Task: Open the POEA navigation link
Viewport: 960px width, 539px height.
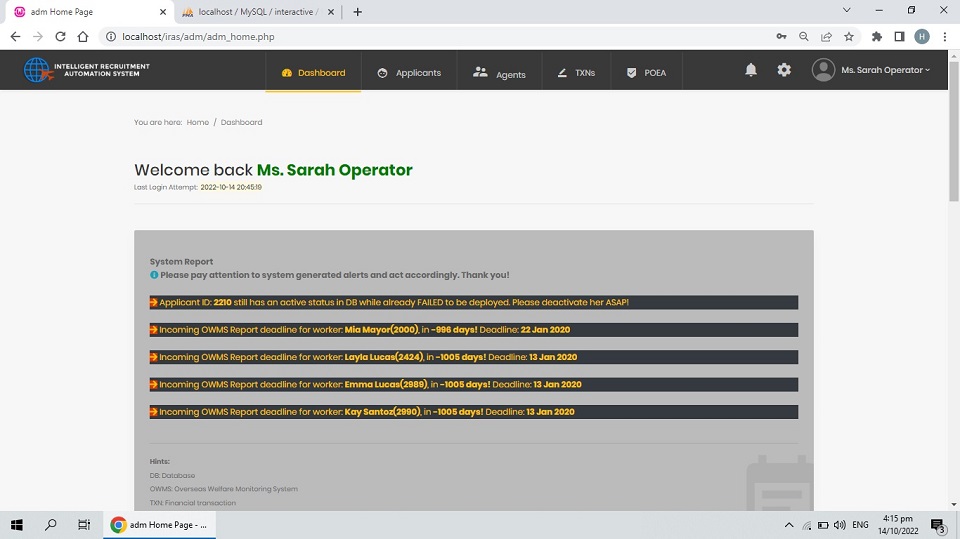Action: tap(646, 72)
